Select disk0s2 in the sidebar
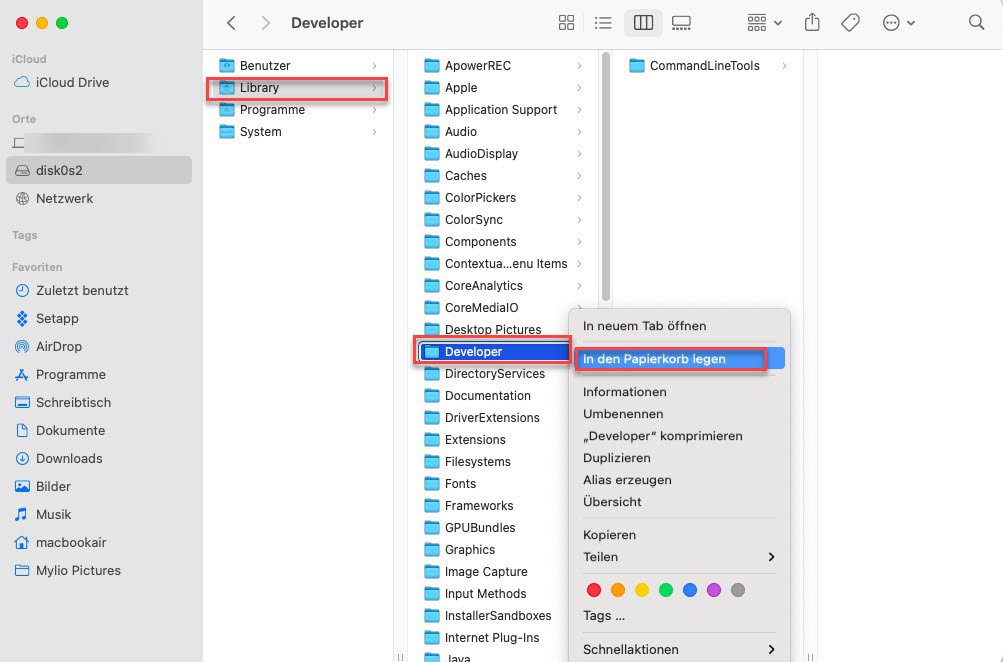The height and width of the screenshot is (662, 1003). (99, 170)
